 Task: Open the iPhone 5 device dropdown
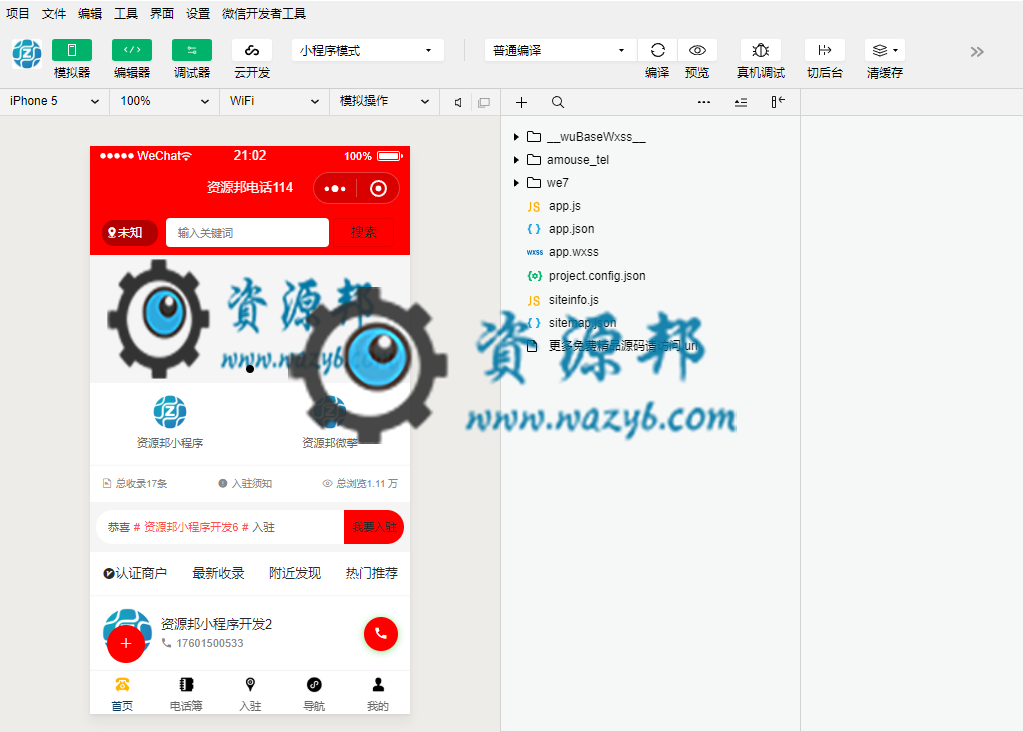(x=54, y=101)
